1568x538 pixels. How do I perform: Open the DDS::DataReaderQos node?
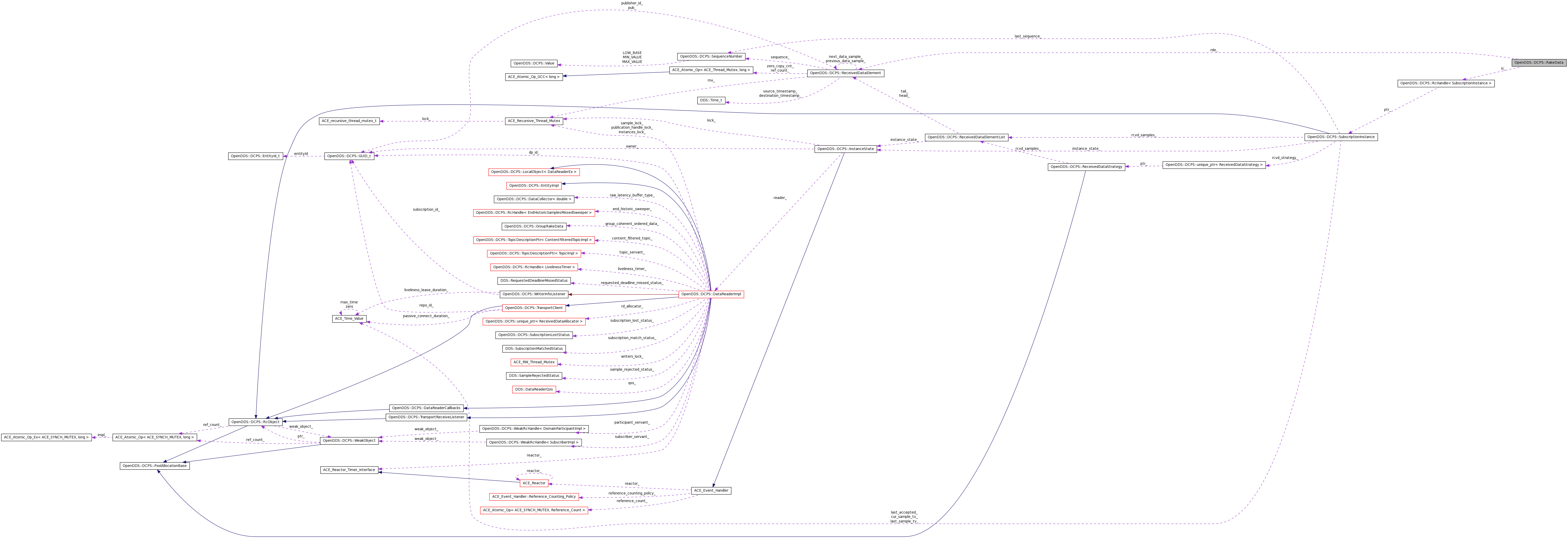(x=534, y=389)
